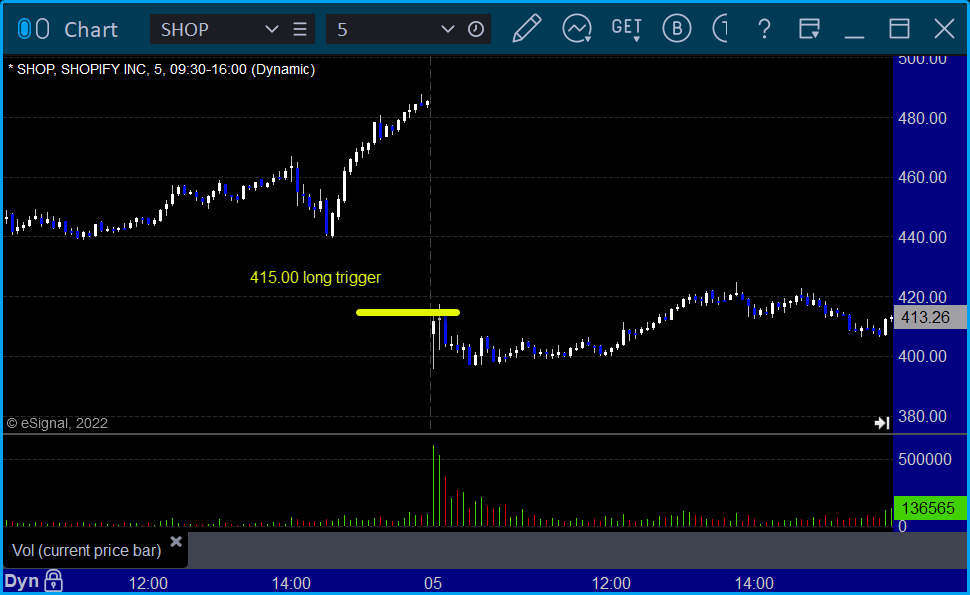Click the first 12:00 time axis label

coord(148,583)
